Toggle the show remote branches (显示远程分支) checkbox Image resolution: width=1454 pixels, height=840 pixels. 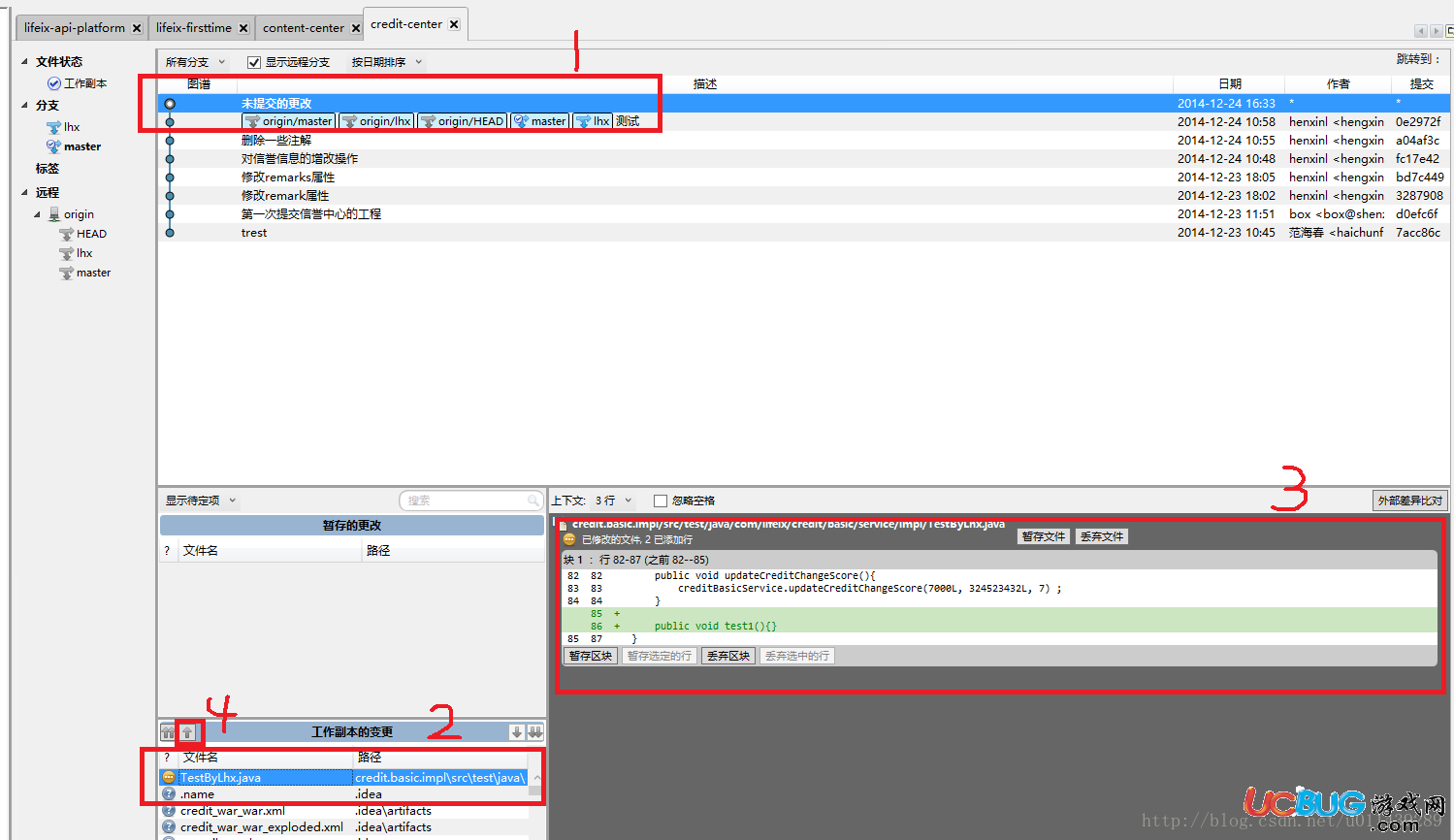(x=254, y=62)
